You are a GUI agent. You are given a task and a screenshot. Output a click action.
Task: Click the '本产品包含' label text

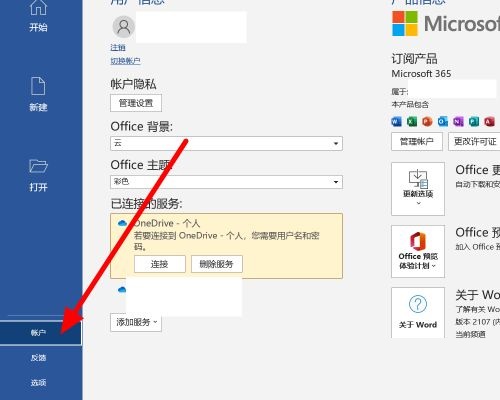pos(410,104)
